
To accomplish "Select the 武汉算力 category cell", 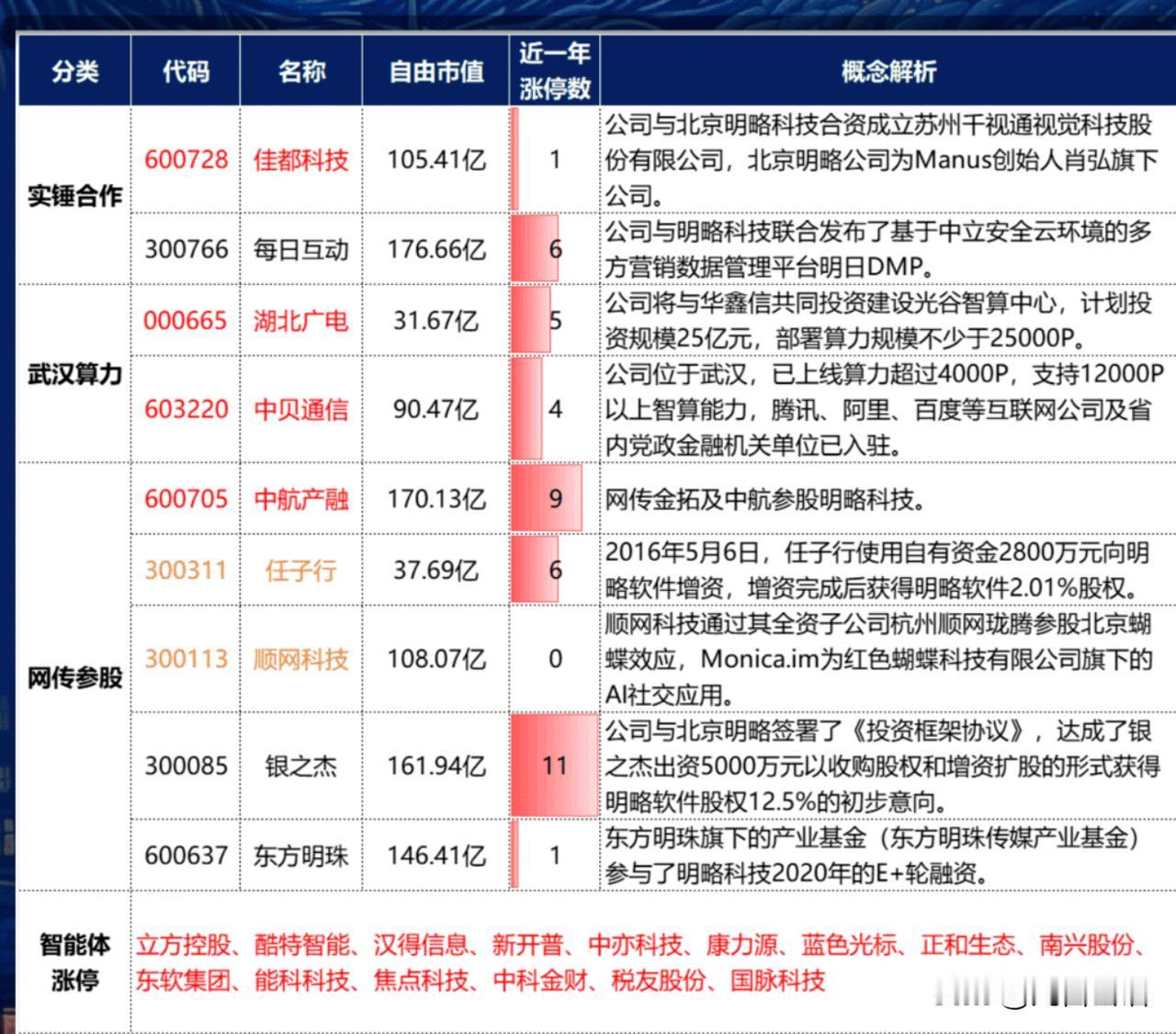I will [x=74, y=374].
